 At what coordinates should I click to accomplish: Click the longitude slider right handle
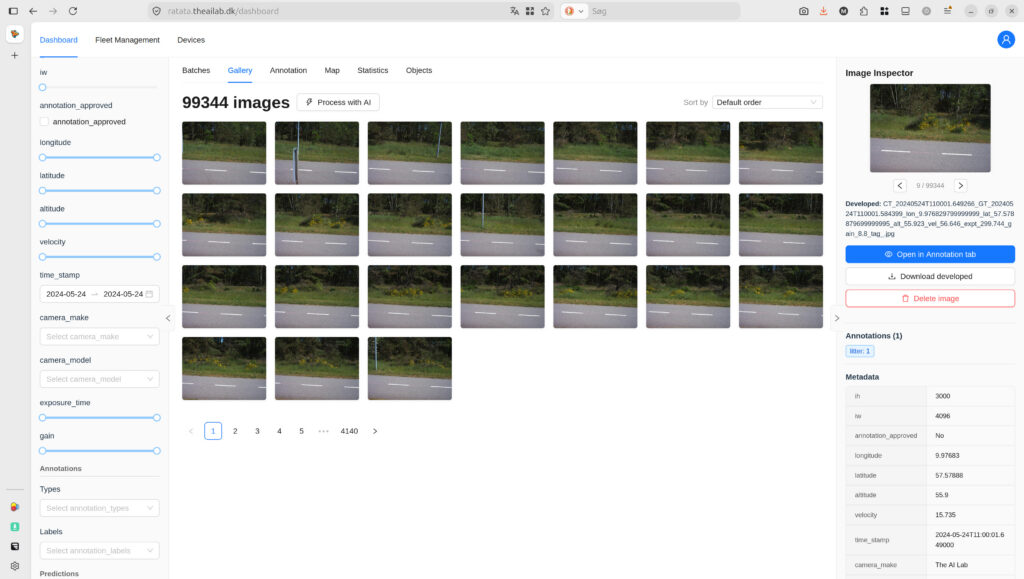157,157
